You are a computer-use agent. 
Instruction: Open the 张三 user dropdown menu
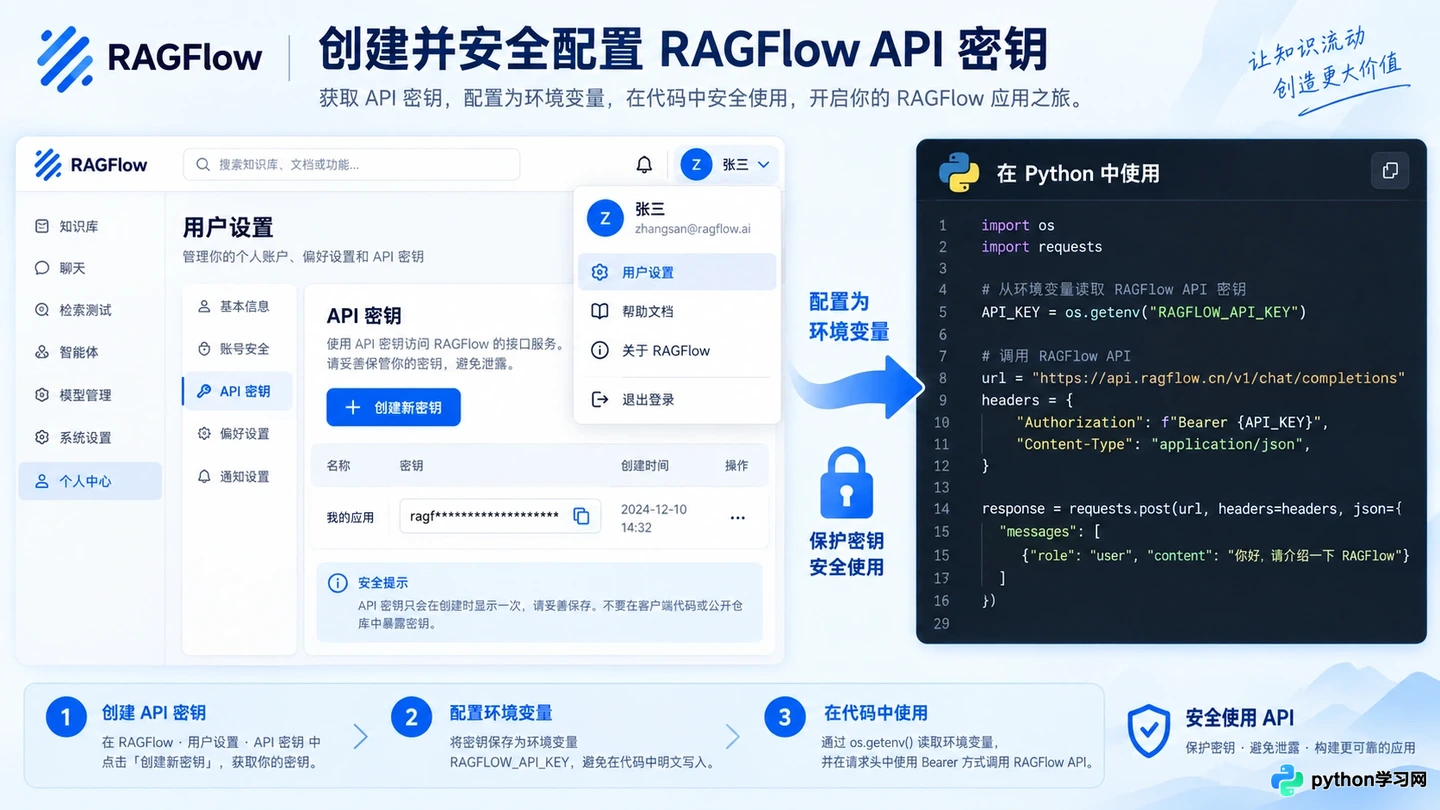(x=727, y=164)
